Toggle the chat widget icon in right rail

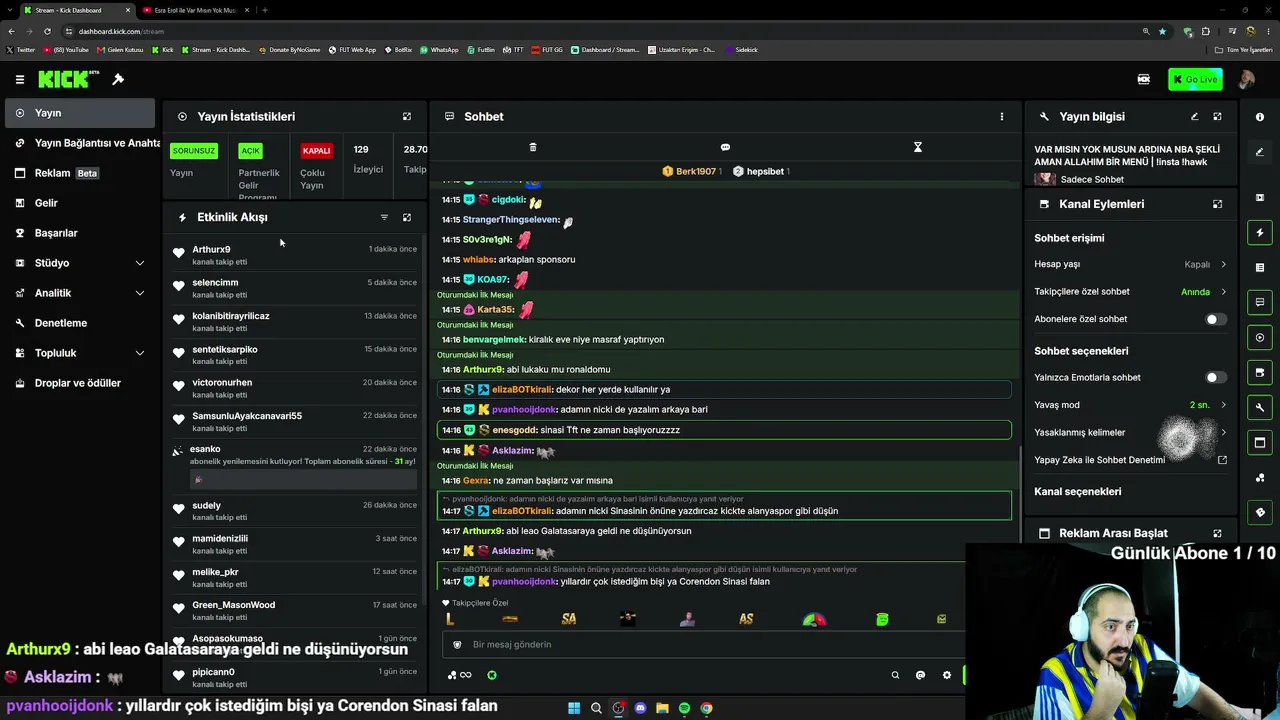[x=1260, y=302]
